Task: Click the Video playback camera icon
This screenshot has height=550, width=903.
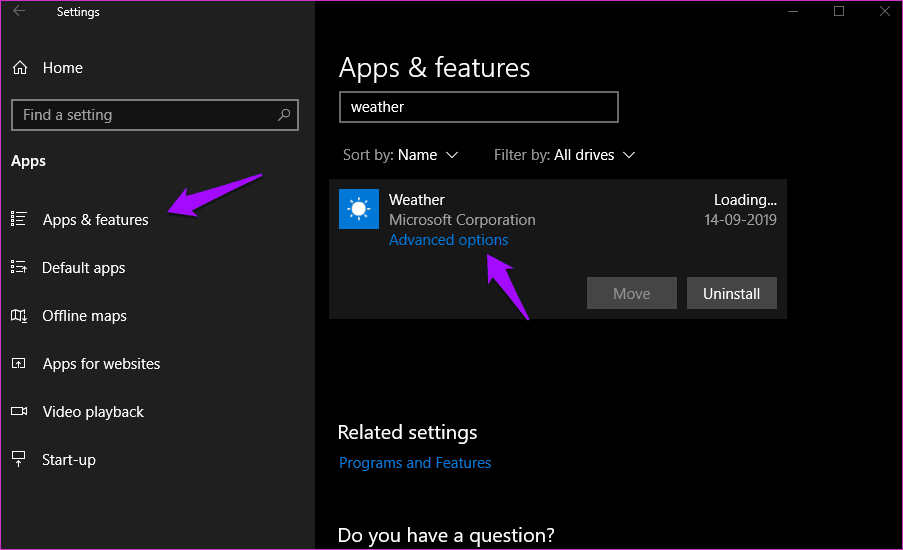Action: coord(19,411)
